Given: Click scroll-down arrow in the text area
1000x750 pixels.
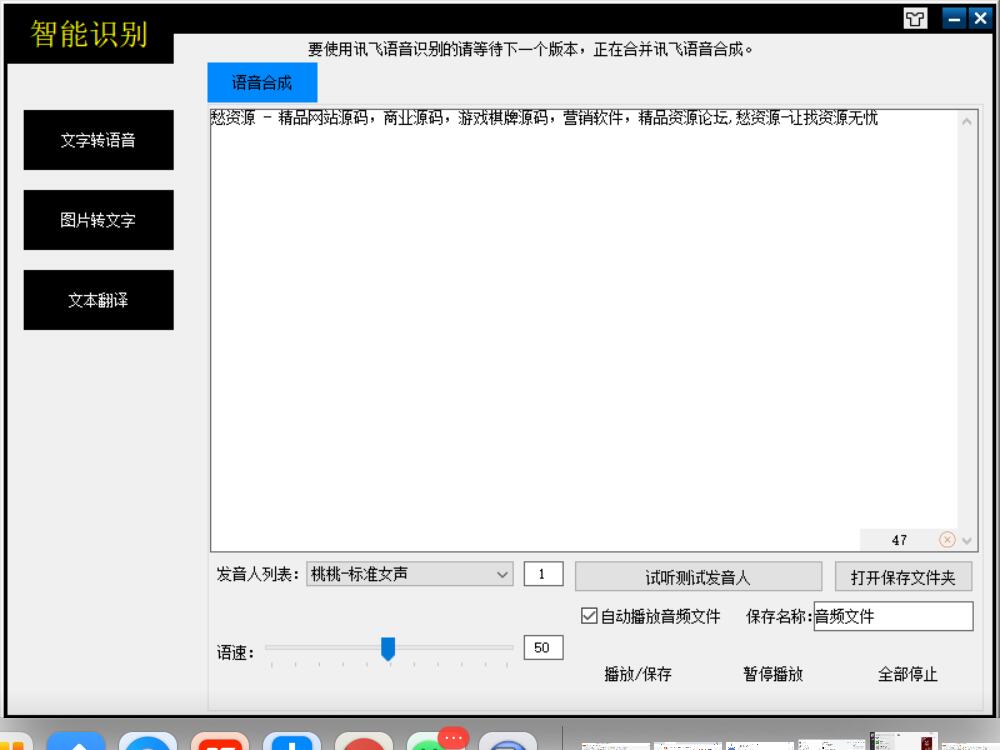Looking at the screenshot, I should point(966,540).
